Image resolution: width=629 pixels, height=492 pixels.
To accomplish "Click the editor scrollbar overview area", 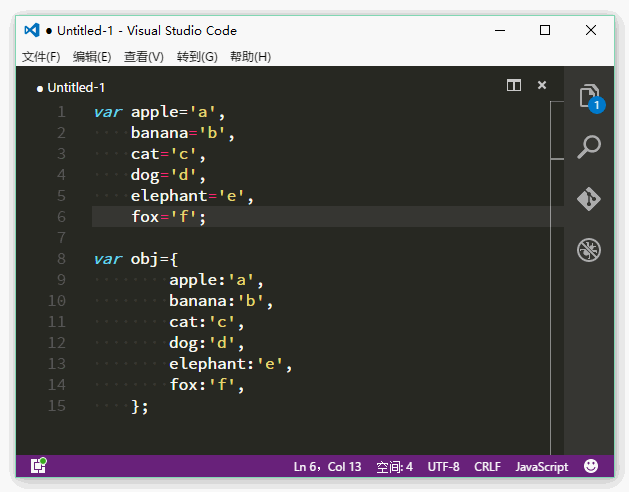I will 557,278.
